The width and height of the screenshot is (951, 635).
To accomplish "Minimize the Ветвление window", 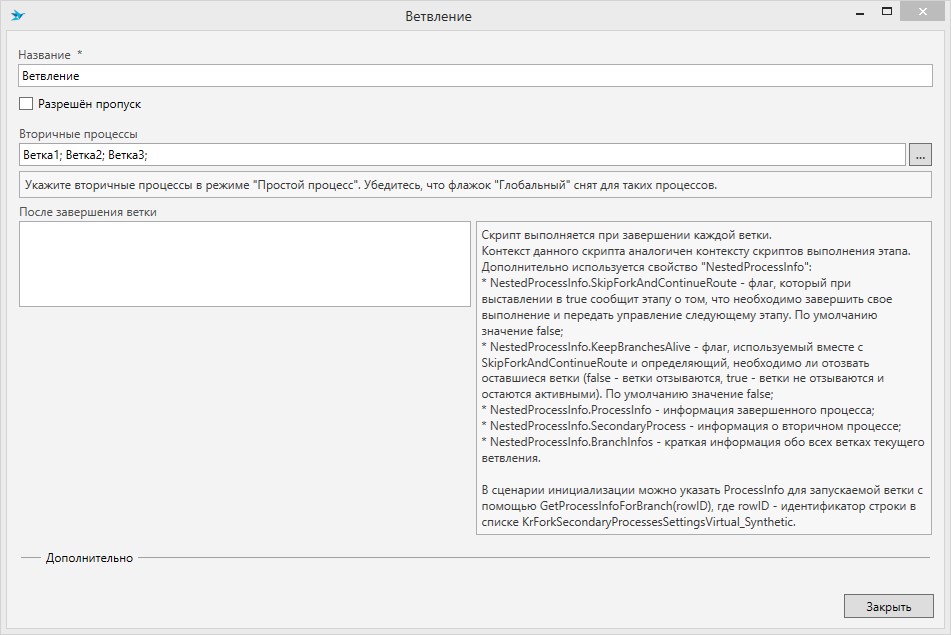I will [857, 12].
